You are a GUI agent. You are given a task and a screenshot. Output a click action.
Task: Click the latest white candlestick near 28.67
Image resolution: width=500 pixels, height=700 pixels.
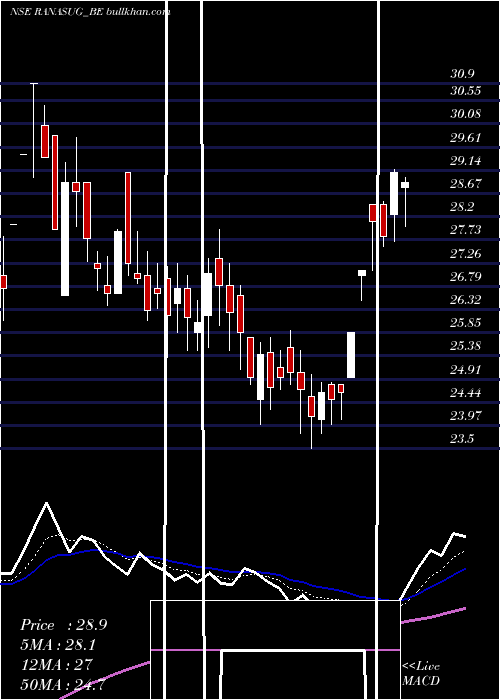(405, 185)
